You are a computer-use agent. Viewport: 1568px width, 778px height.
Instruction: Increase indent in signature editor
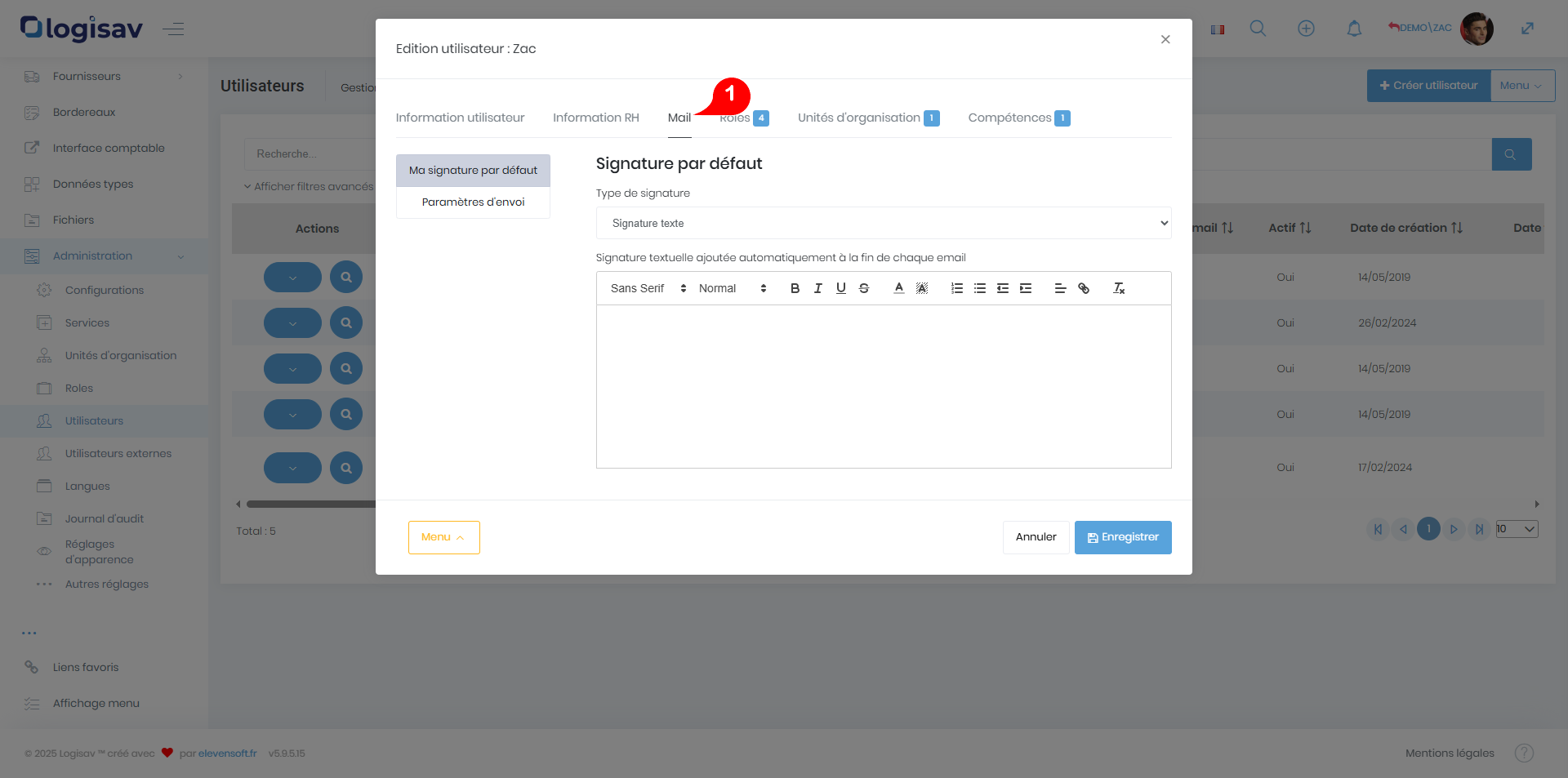coord(1025,288)
